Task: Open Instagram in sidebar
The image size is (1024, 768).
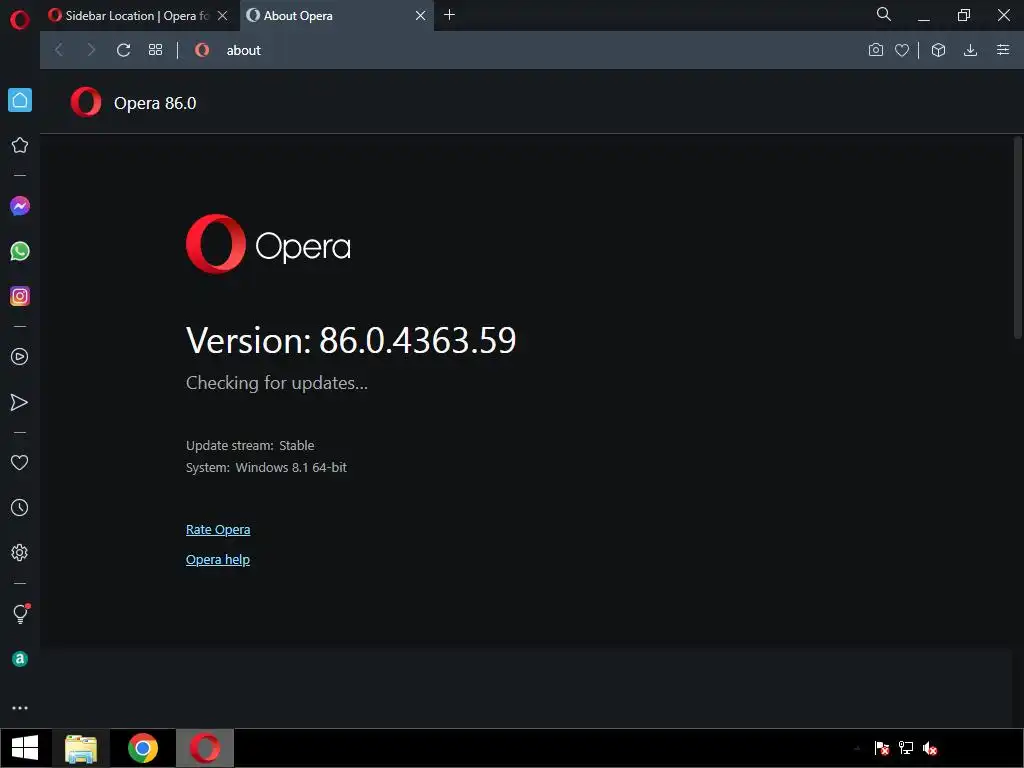Action: (20, 296)
